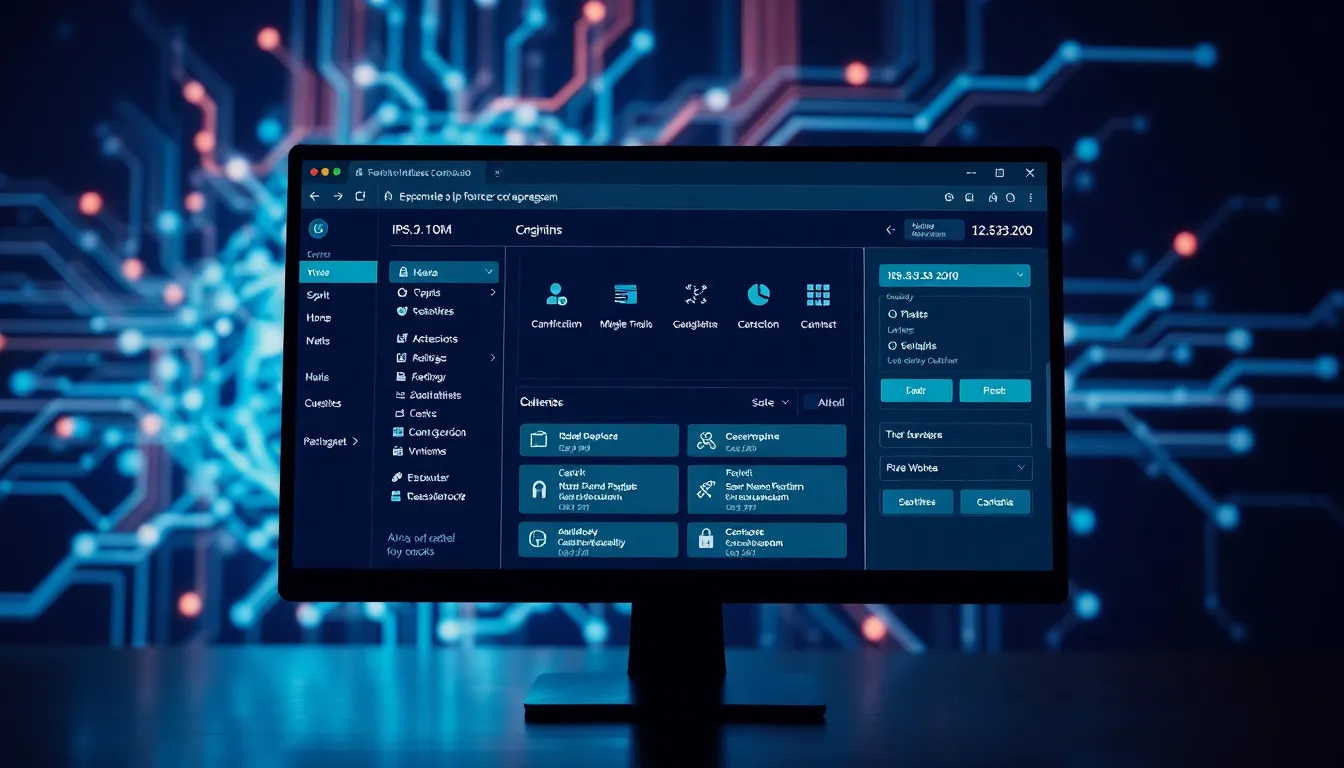Click the headphone icon on middle-left card
Image resolution: width=1344 pixels, height=768 pixels.
[538, 489]
